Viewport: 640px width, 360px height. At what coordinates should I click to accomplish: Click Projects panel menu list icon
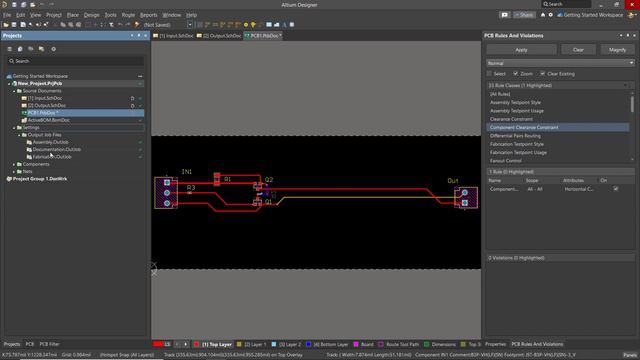(9, 49)
